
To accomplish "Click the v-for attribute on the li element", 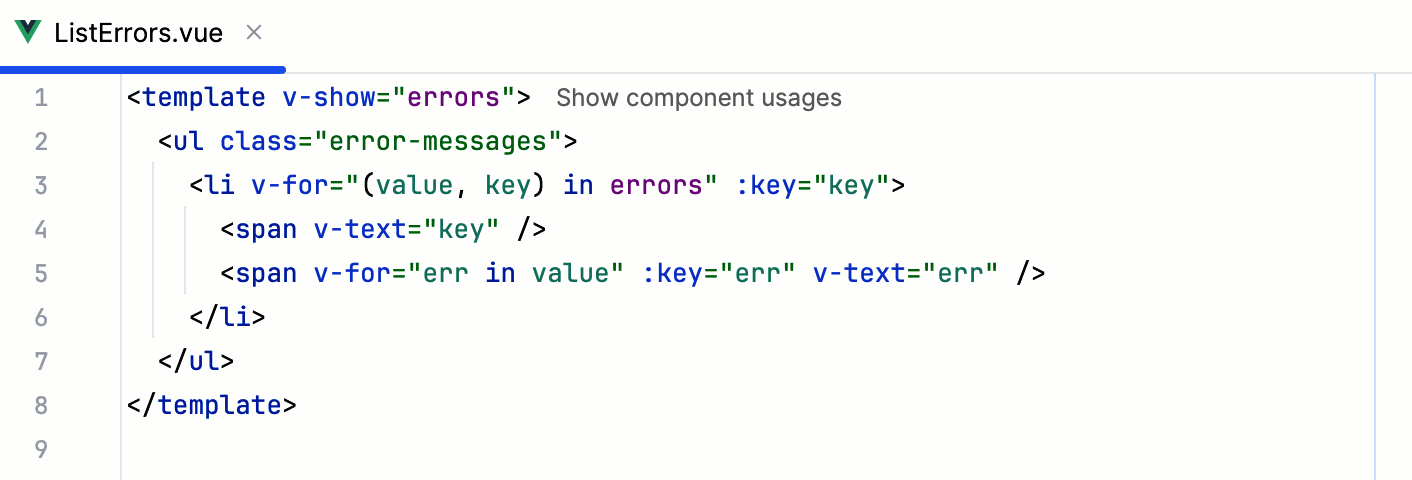I will click(x=281, y=186).
